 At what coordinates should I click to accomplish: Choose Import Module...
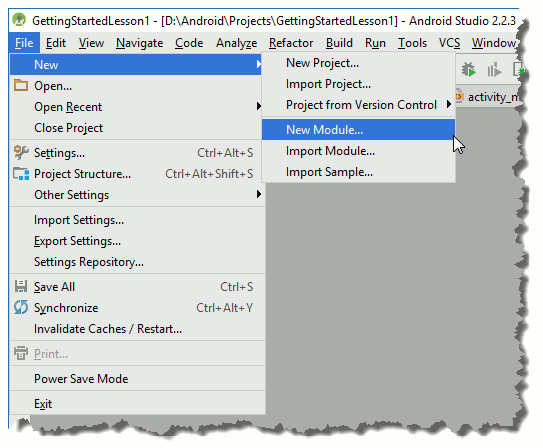click(x=359, y=151)
